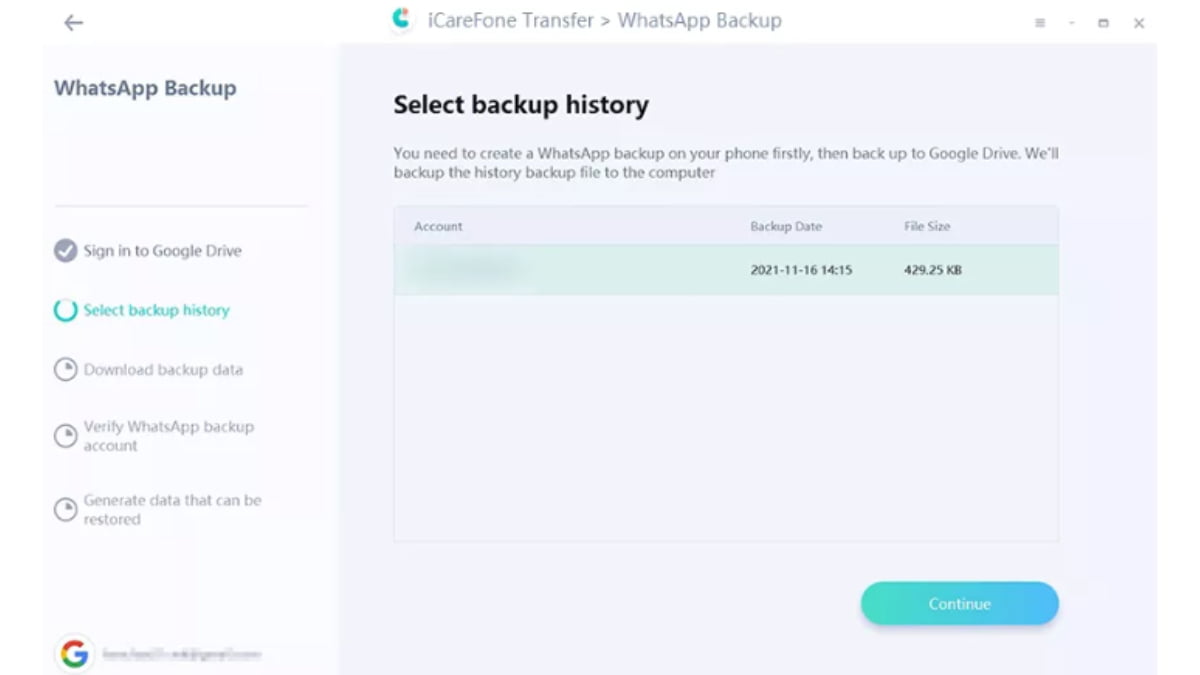Click the blurred Account name in the table
This screenshot has height=675, width=1200.
(470, 270)
